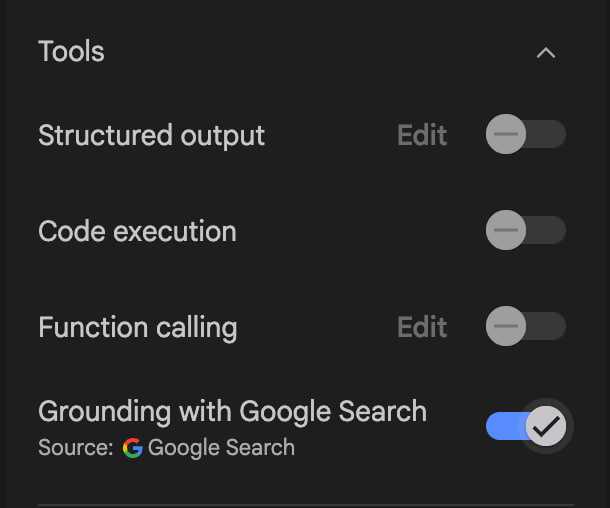The image size is (610, 508).
Task: Click the minus knob on Structured output switch
Action: pos(506,134)
